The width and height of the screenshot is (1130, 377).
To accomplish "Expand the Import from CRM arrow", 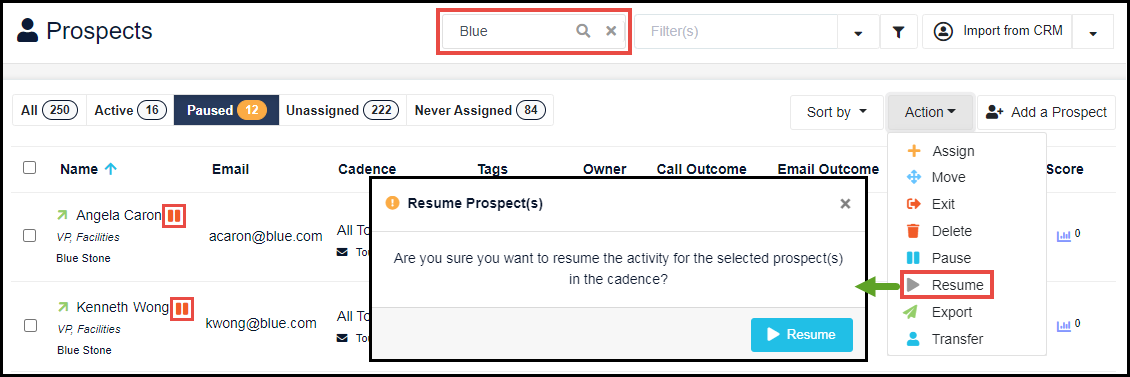I will point(1093,32).
